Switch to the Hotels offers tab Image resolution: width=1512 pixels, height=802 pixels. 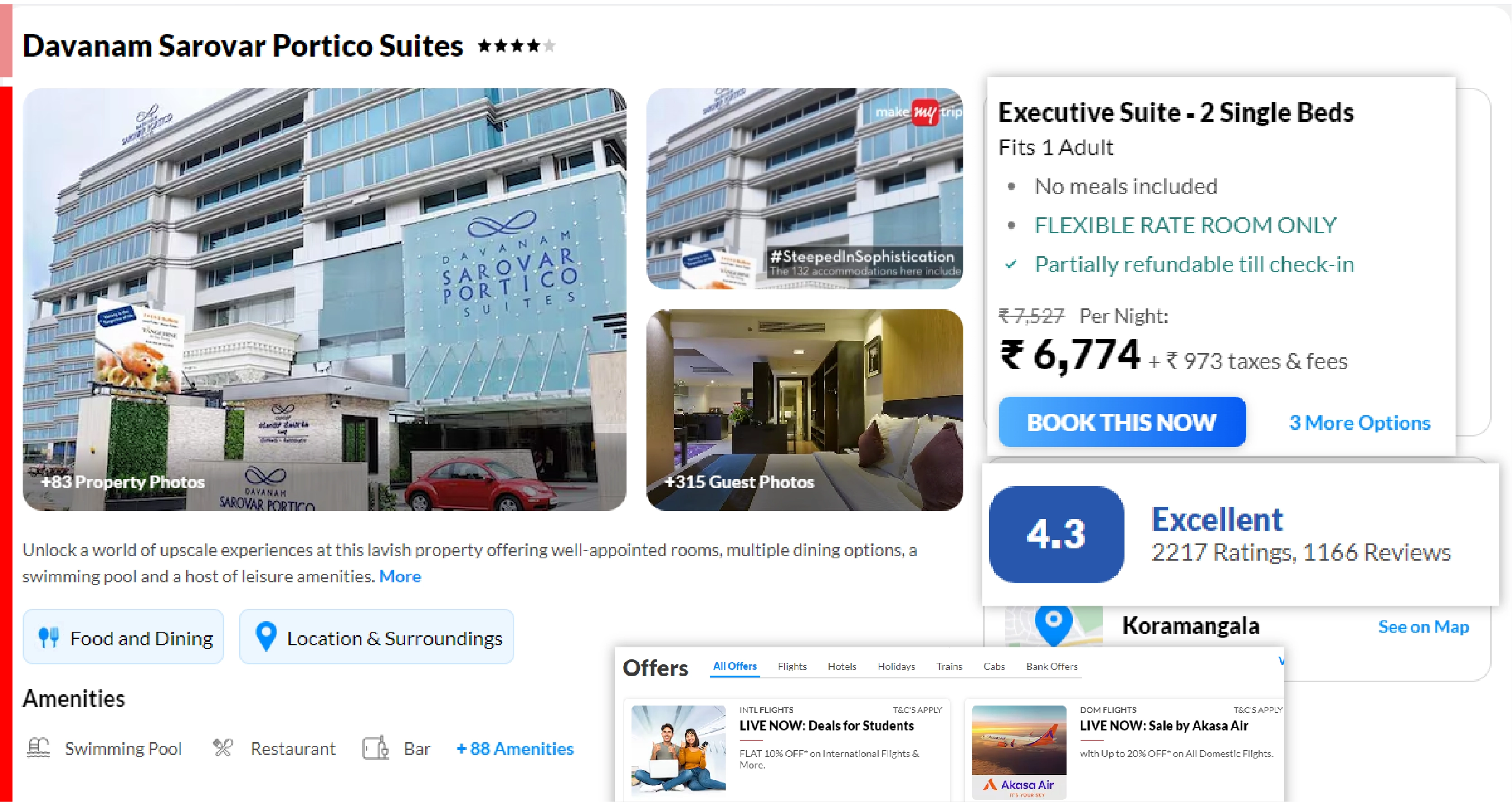pos(842,667)
